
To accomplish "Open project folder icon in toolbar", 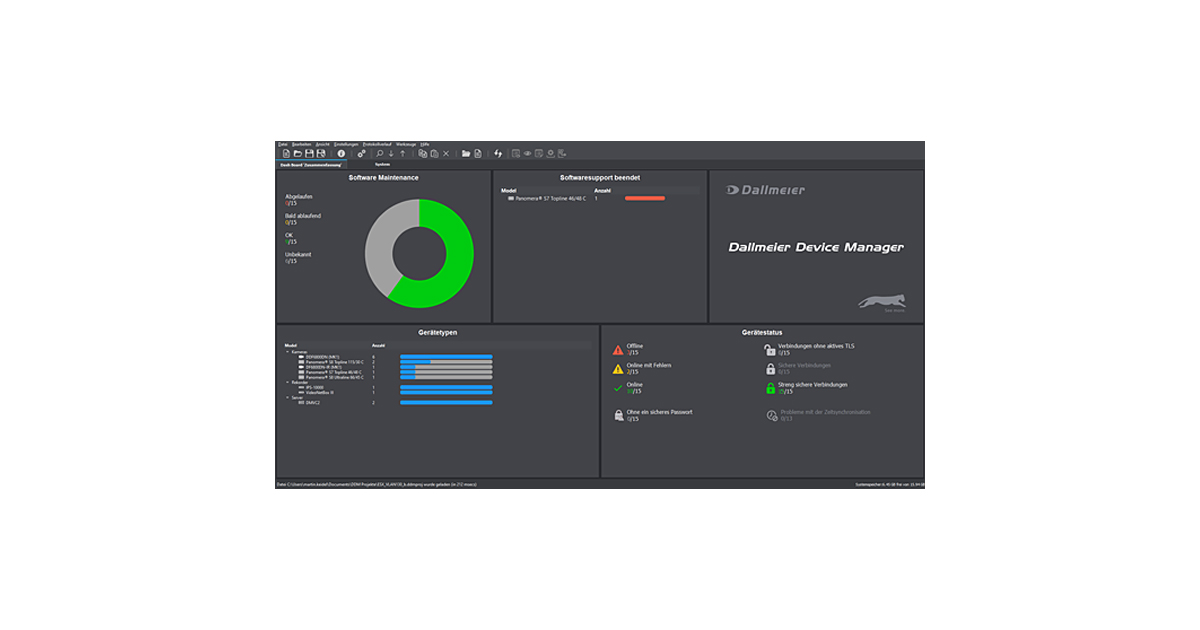I will [297, 153].
